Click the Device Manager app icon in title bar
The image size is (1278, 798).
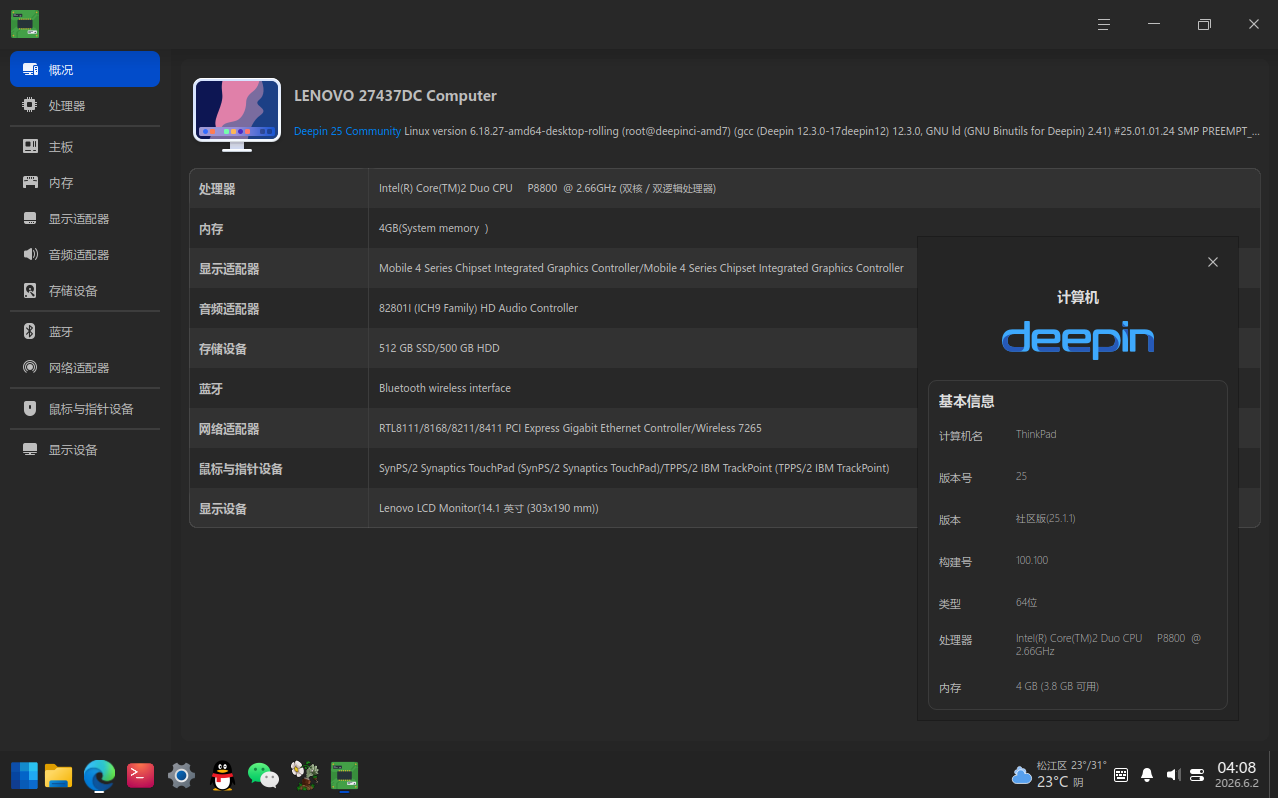(25, 24)
